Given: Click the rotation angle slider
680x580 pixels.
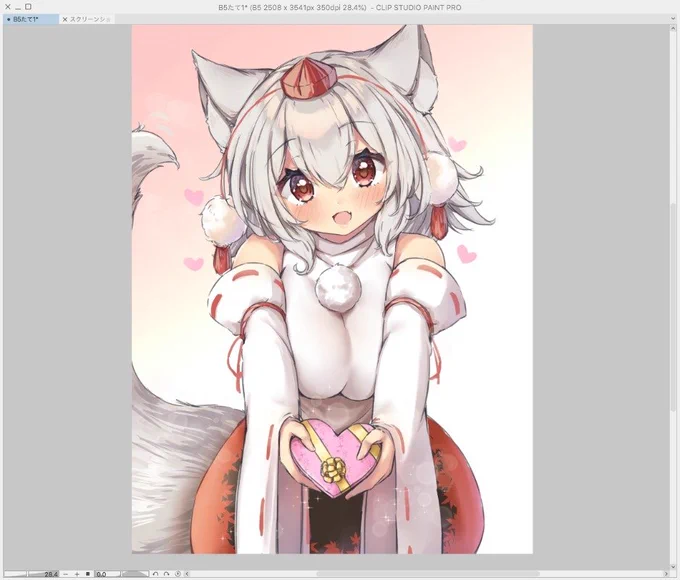Looking at the screenshot, I should click(135, 574).
